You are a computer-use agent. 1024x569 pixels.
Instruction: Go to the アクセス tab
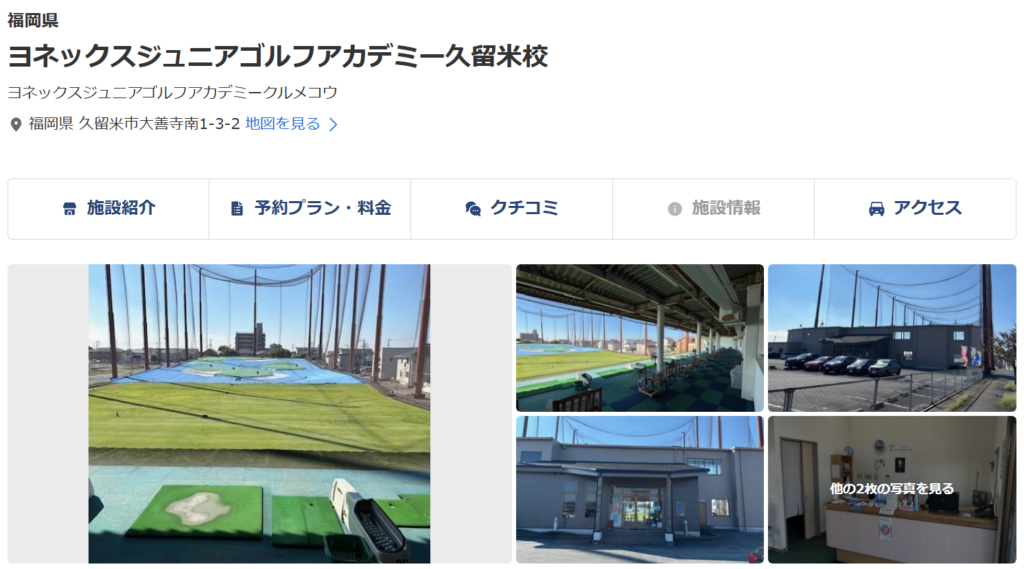(x=916, y=209)
